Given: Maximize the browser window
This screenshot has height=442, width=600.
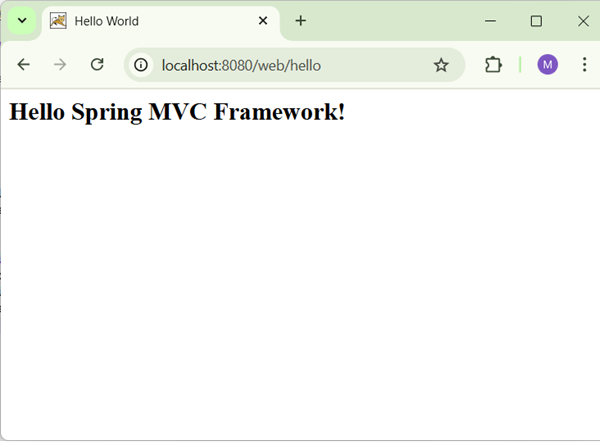Looking at the screenshot, I should pos(536,21).
